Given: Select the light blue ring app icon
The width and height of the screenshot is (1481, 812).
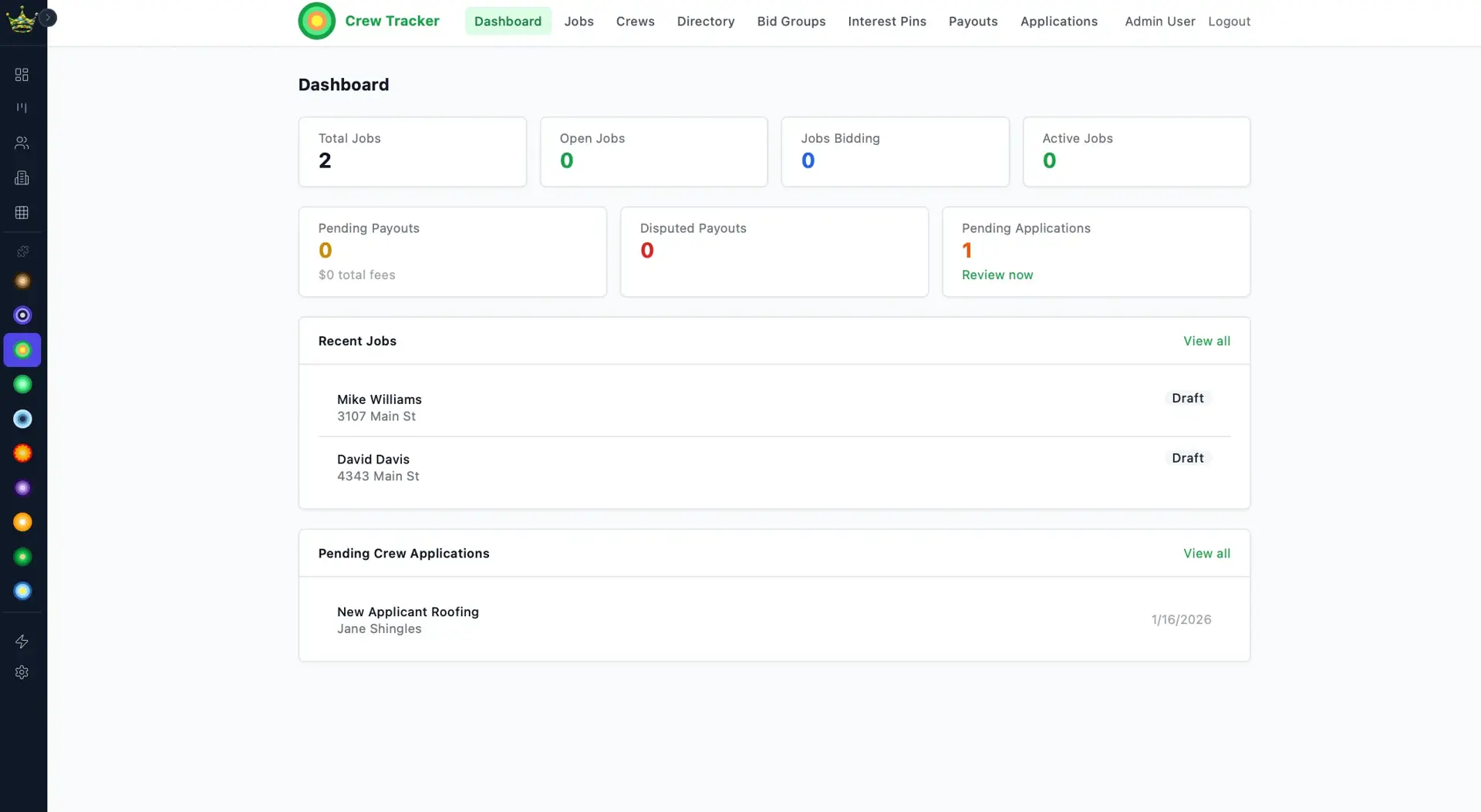Looking at the screenshot, I should tap(22, 419).
